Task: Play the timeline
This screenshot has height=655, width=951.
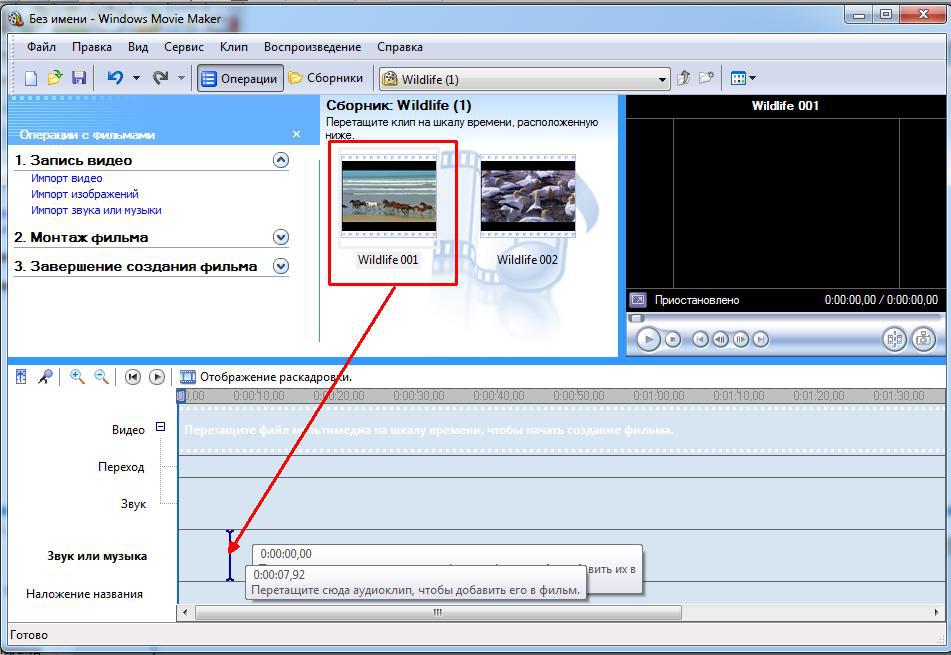Action: (156, 377)
